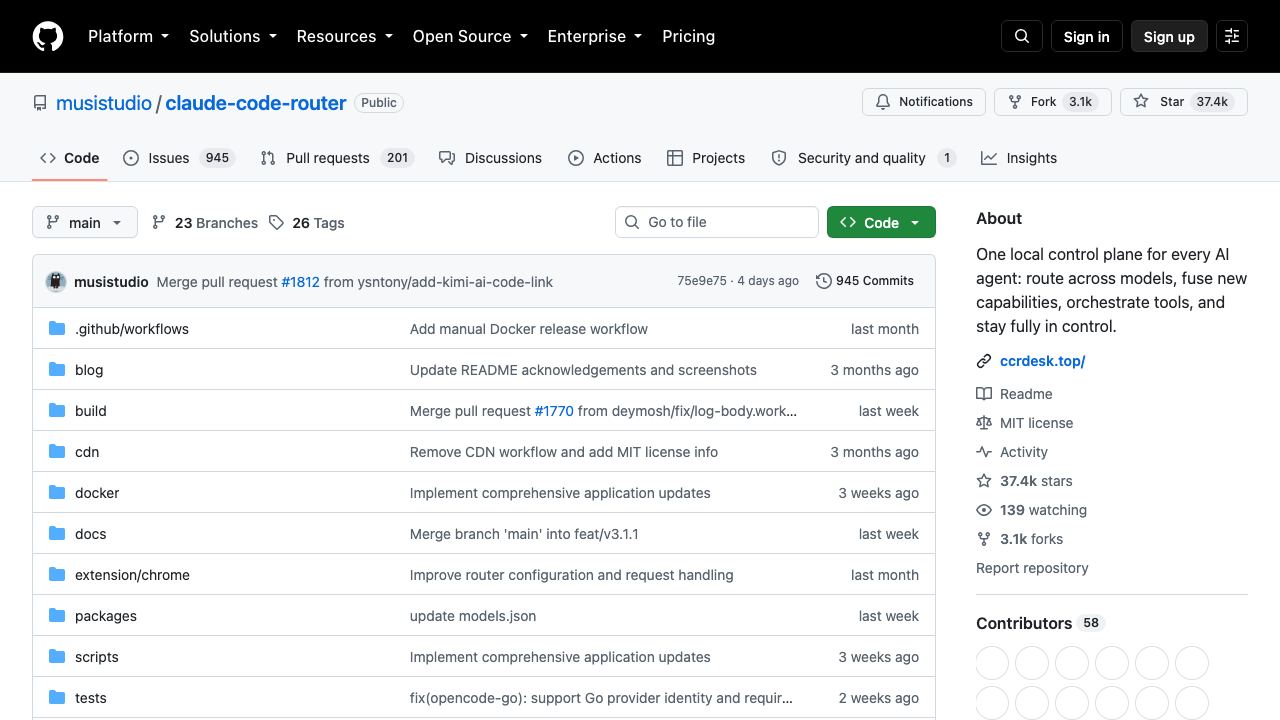
Task: Click the fork icon beside 3.1k forks
Action: click(x=984, y=539)
